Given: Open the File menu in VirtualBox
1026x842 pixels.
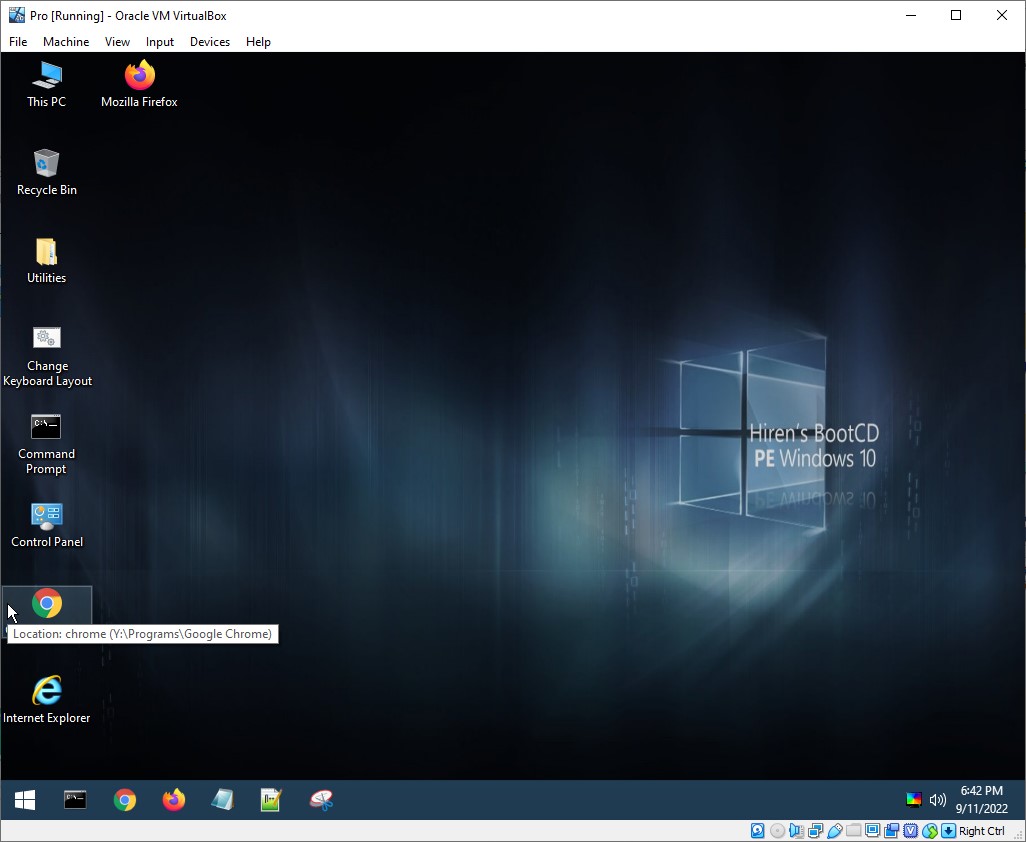Looking at the screenshot, I should click(18, 41).
